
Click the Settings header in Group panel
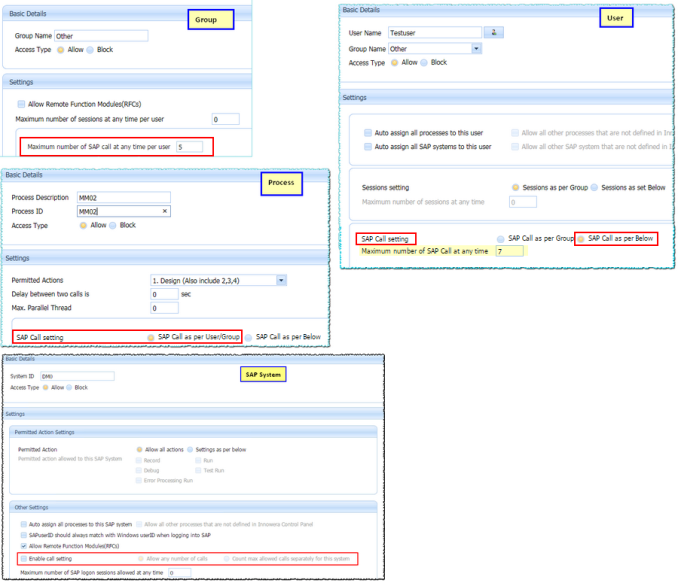coord(127,82)
